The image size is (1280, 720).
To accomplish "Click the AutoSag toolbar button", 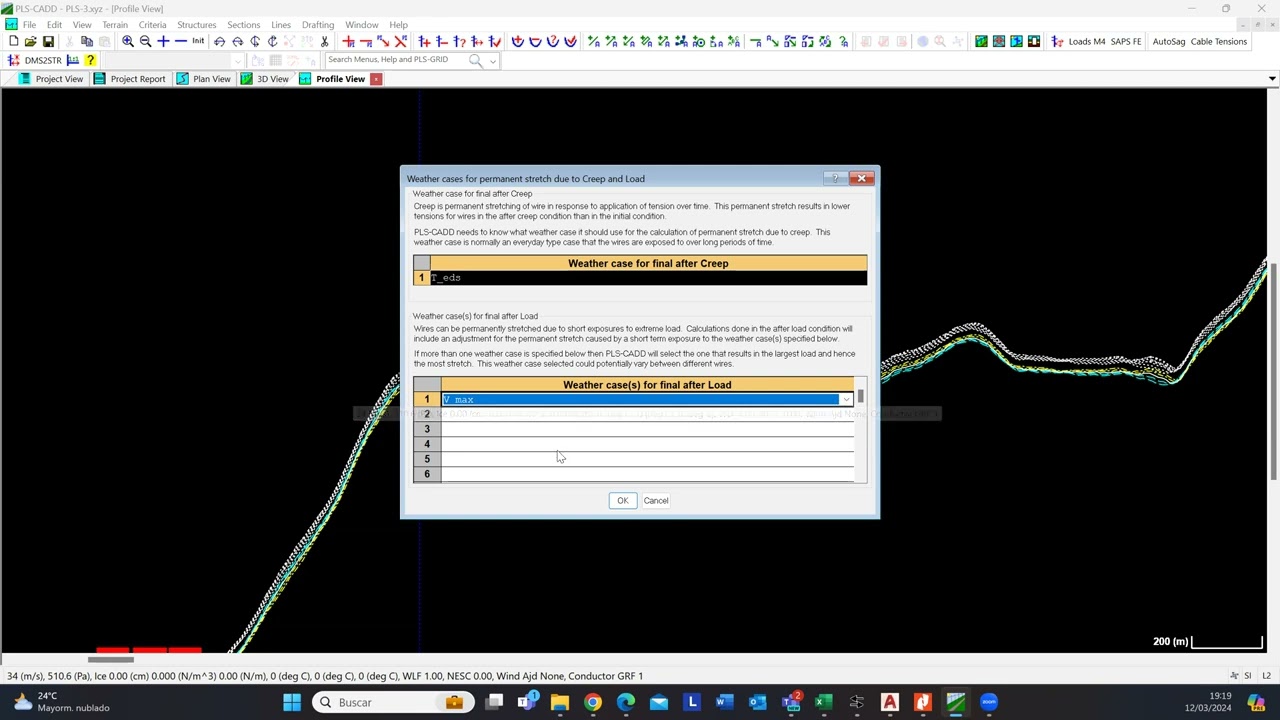I will click(1168, 41).
